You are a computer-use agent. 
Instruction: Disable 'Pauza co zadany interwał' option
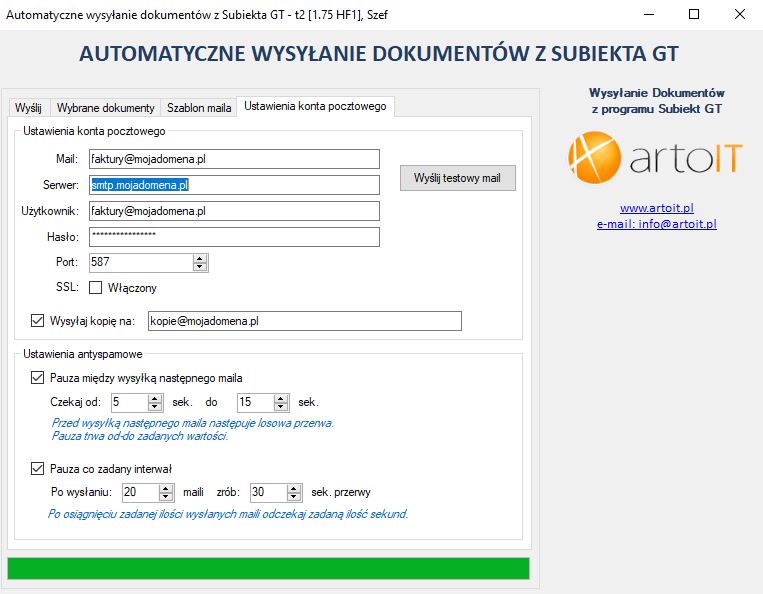(x=38, y=468)
